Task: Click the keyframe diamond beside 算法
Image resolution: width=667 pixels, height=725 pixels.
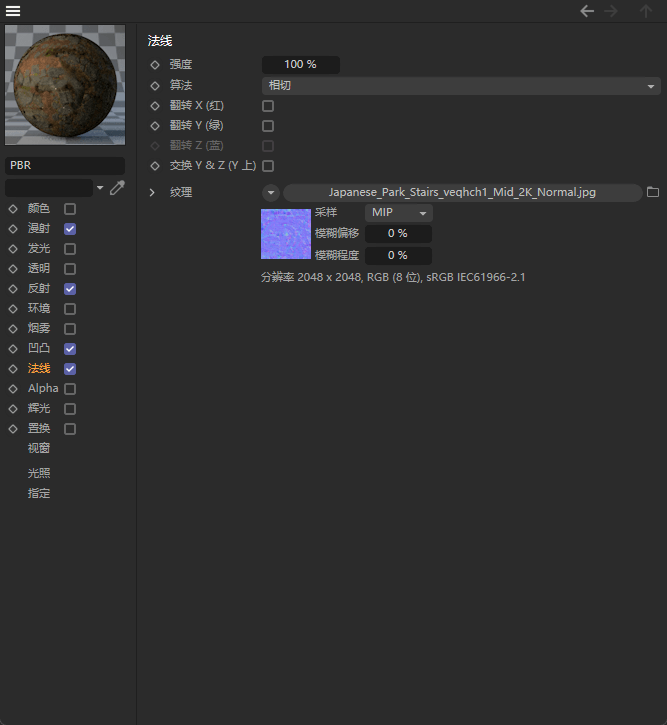Action: 155,86
